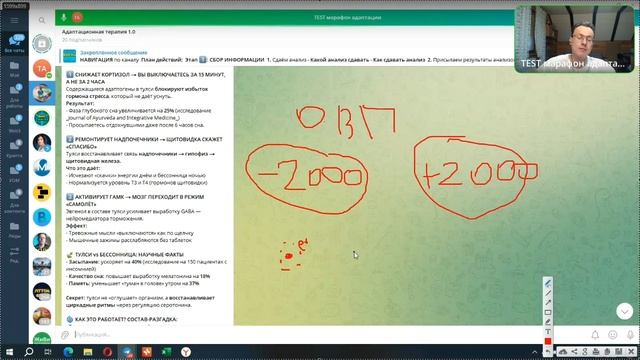Select the arrow annotation tool
The width and height of the screenshot is (640, 360).
548,302
